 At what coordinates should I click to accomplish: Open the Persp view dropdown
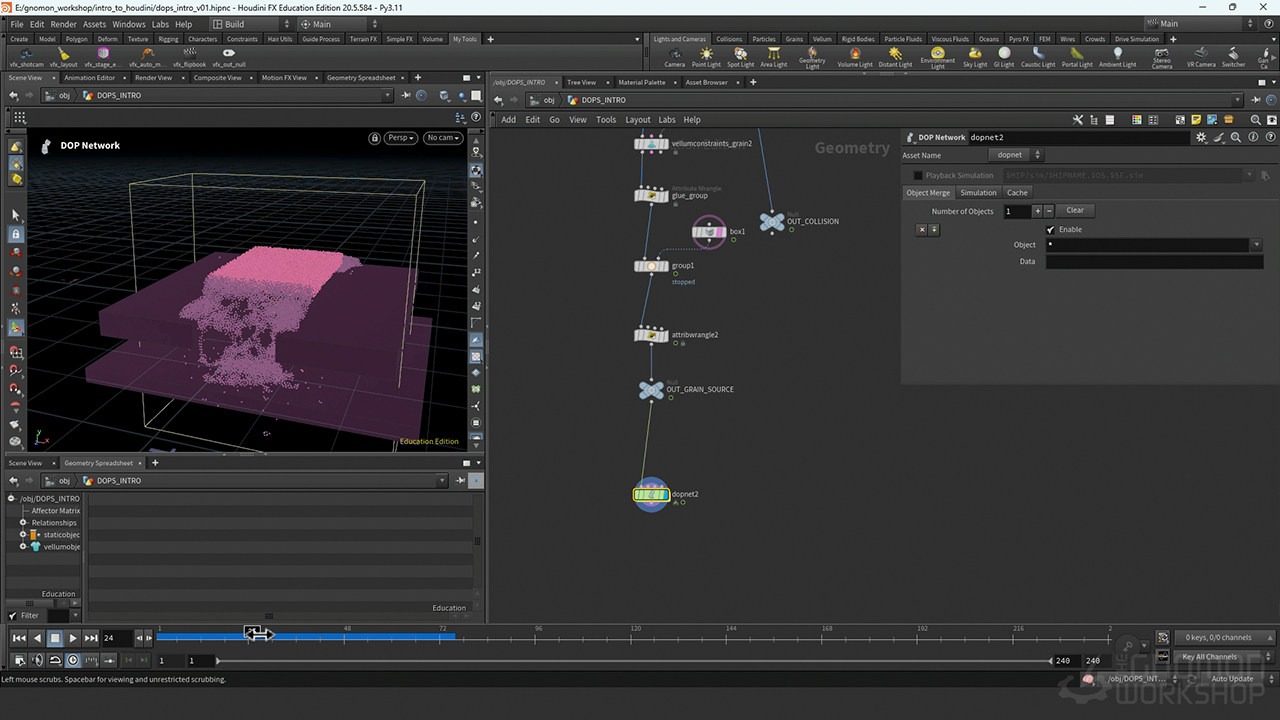400,137
